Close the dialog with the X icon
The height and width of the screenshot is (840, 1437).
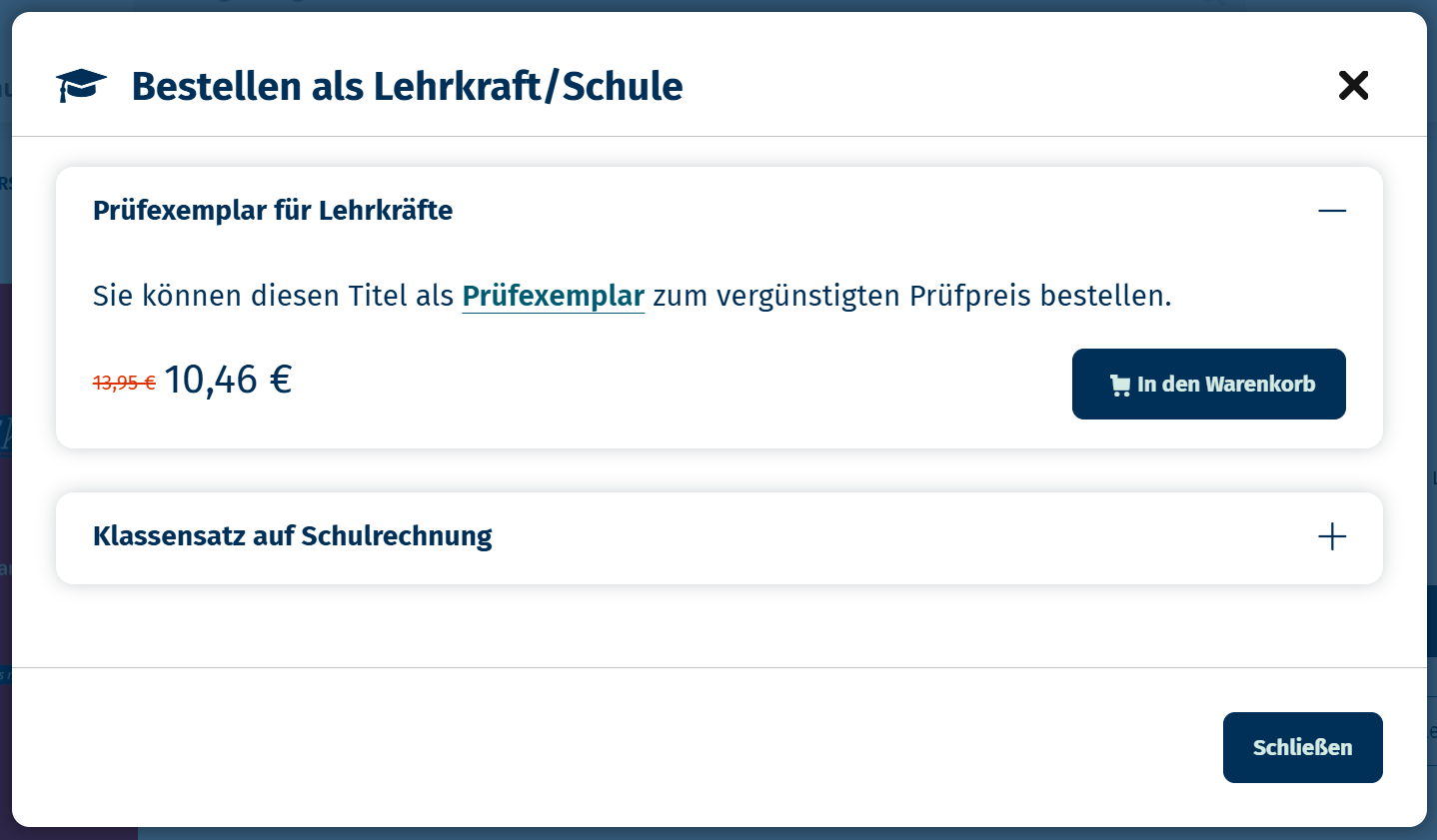click(x=1353, y=86)
